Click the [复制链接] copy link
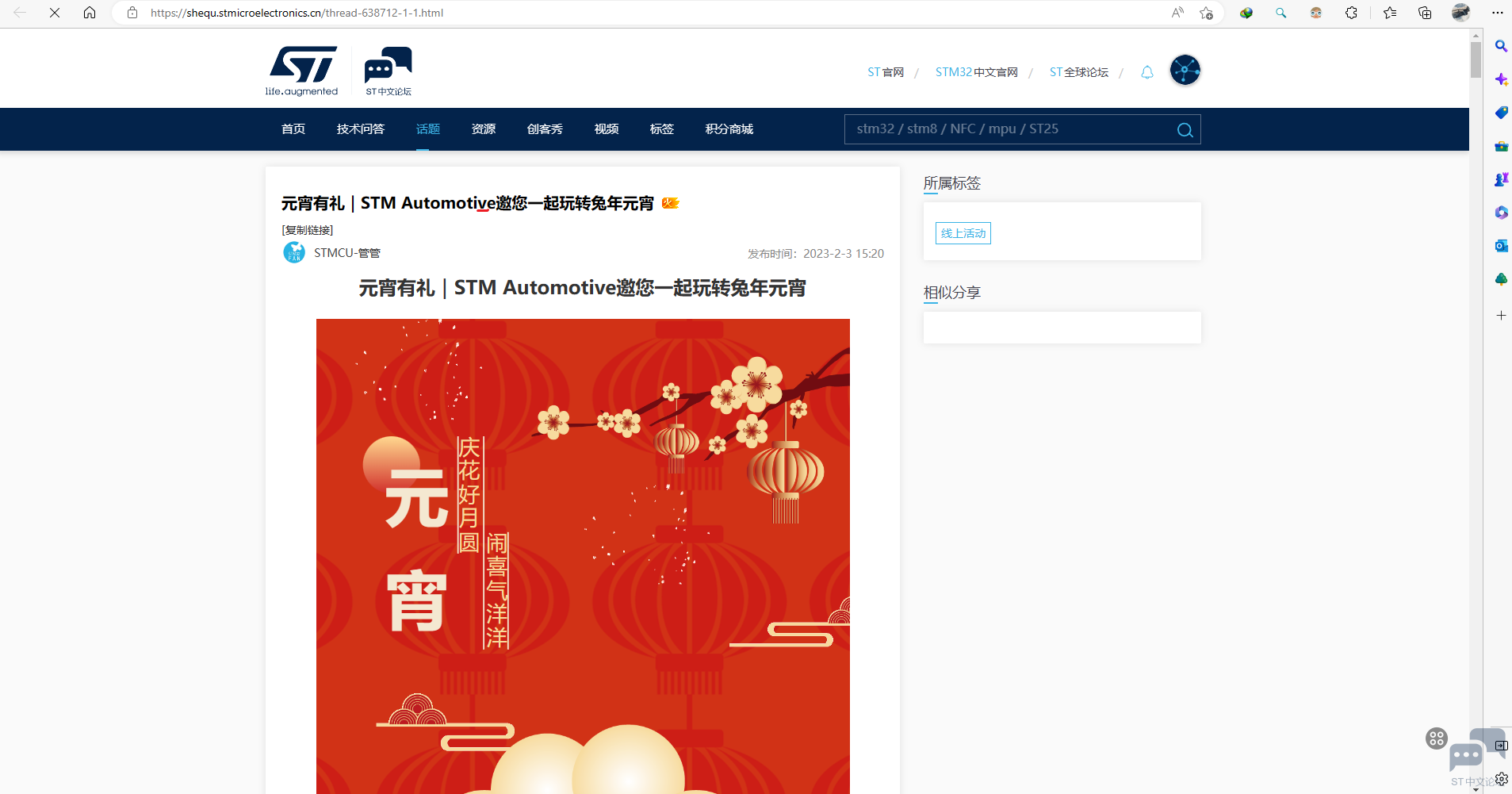This screenshot has height=794, width=1512. 308,230
